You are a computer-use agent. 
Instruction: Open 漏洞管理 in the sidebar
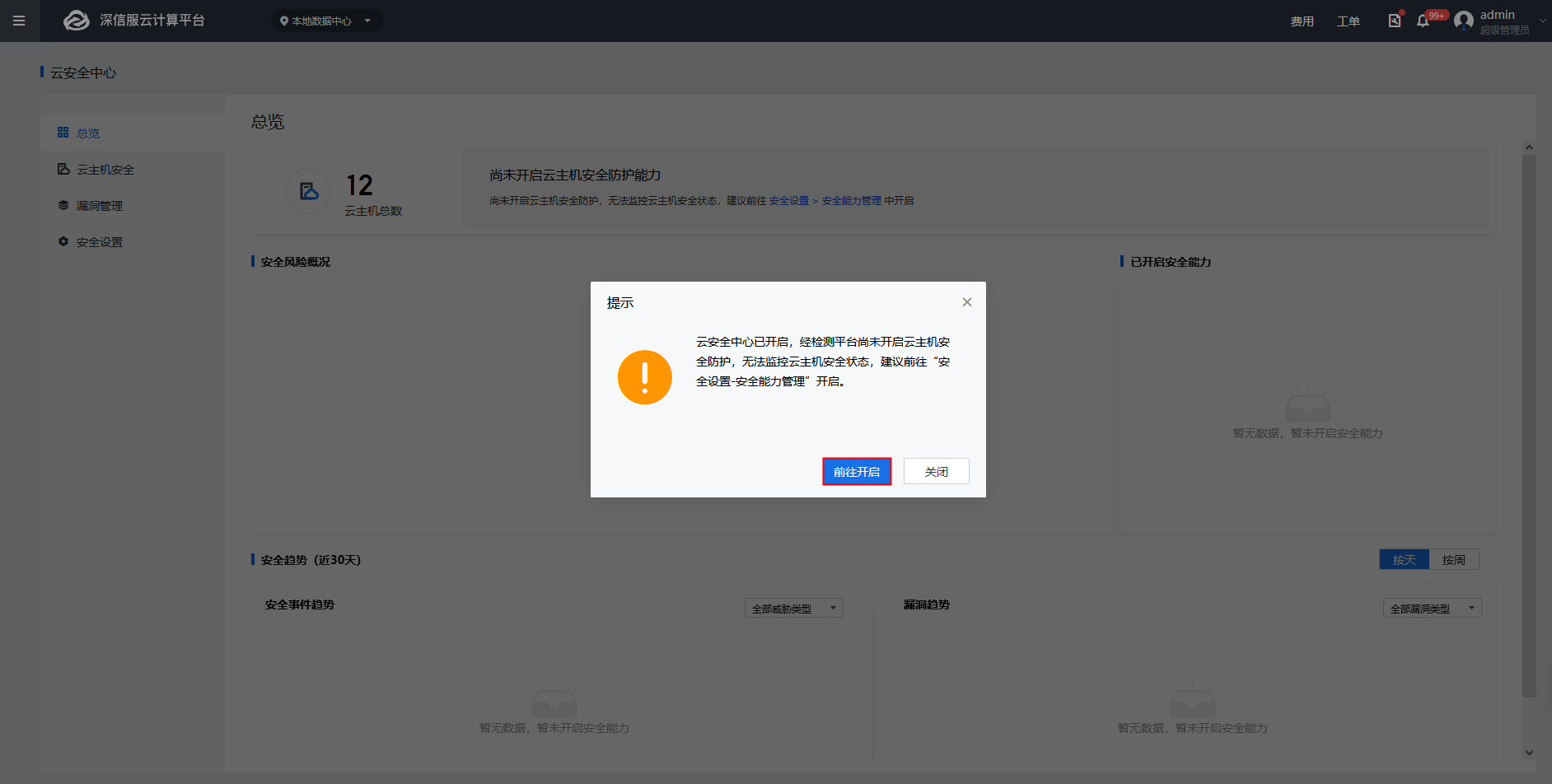(99, 206)
